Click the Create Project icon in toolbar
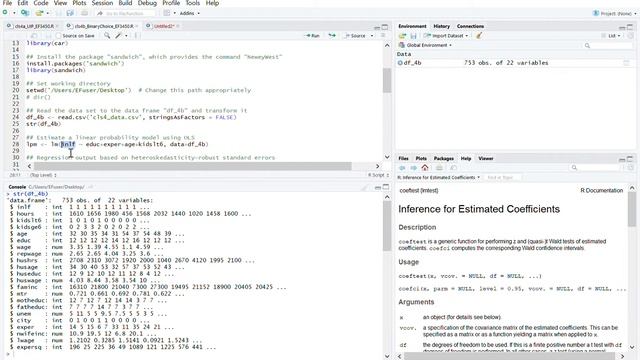The height and width of the screenshot is (360, 640). [x=25, y=13]
